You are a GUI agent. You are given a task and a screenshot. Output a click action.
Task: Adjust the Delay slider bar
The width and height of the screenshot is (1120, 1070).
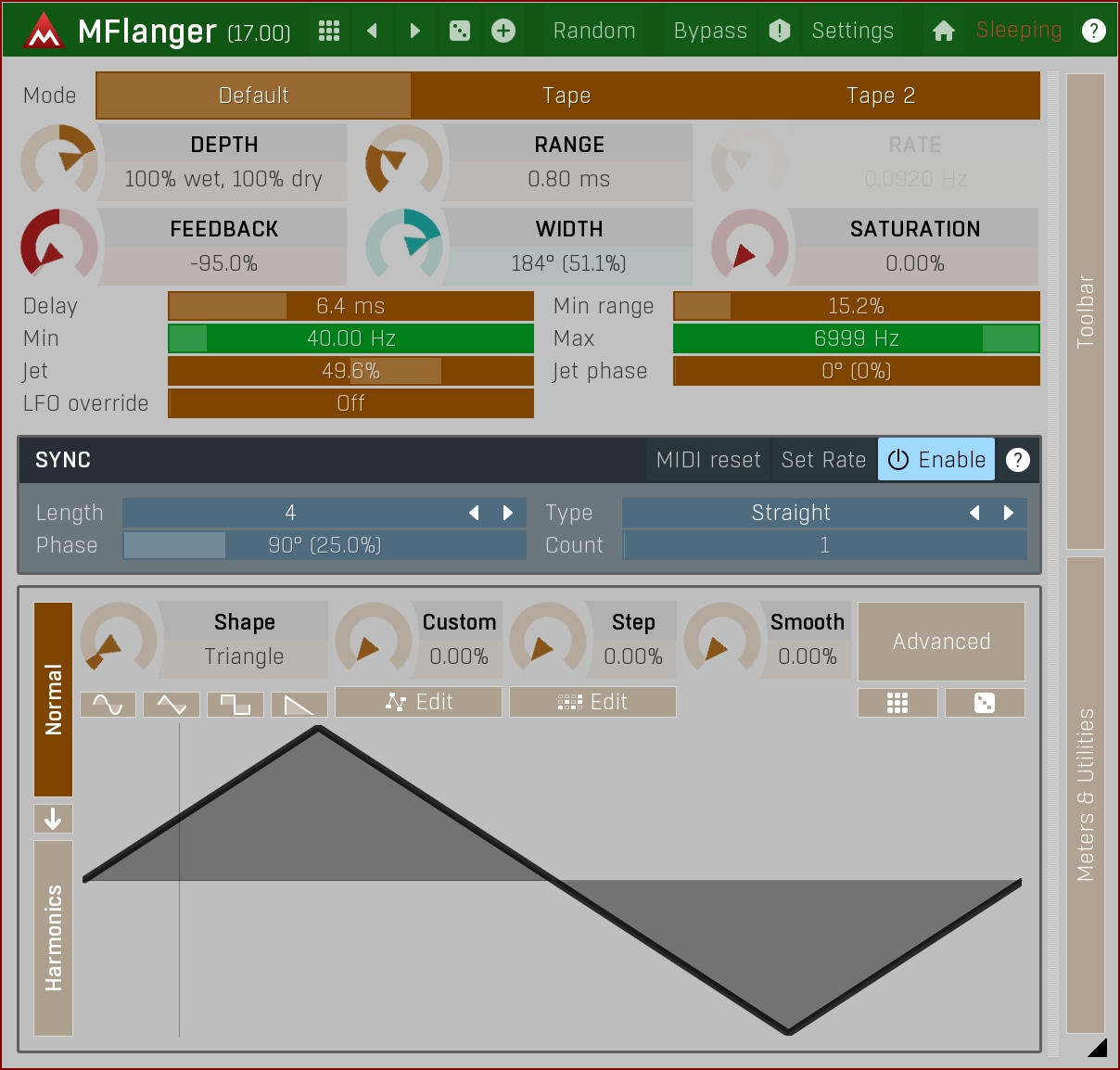tap(350, 306)
